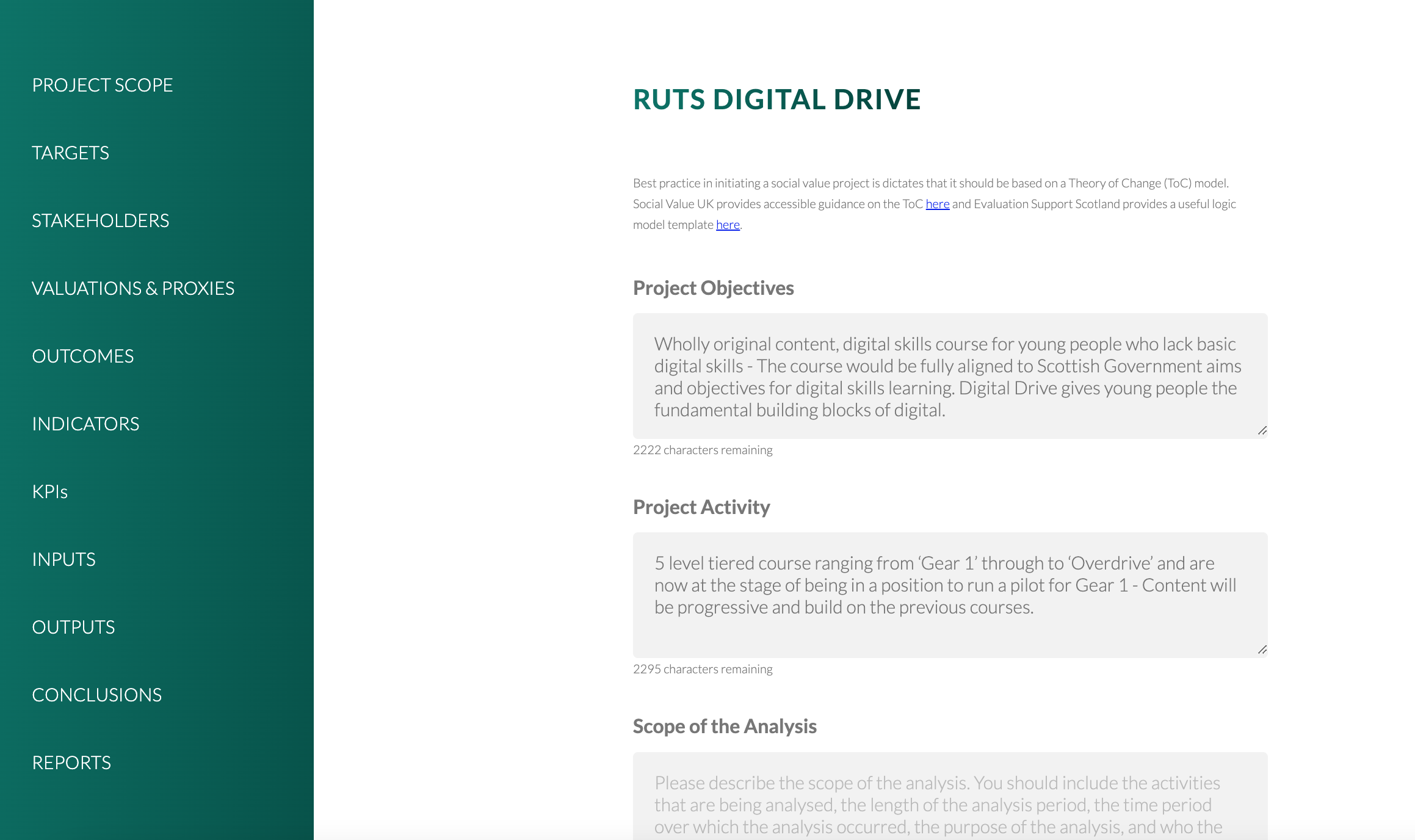The image size is (1415, 840).
Task: Open the Project Scope section
Action: [x=103, y=85]
